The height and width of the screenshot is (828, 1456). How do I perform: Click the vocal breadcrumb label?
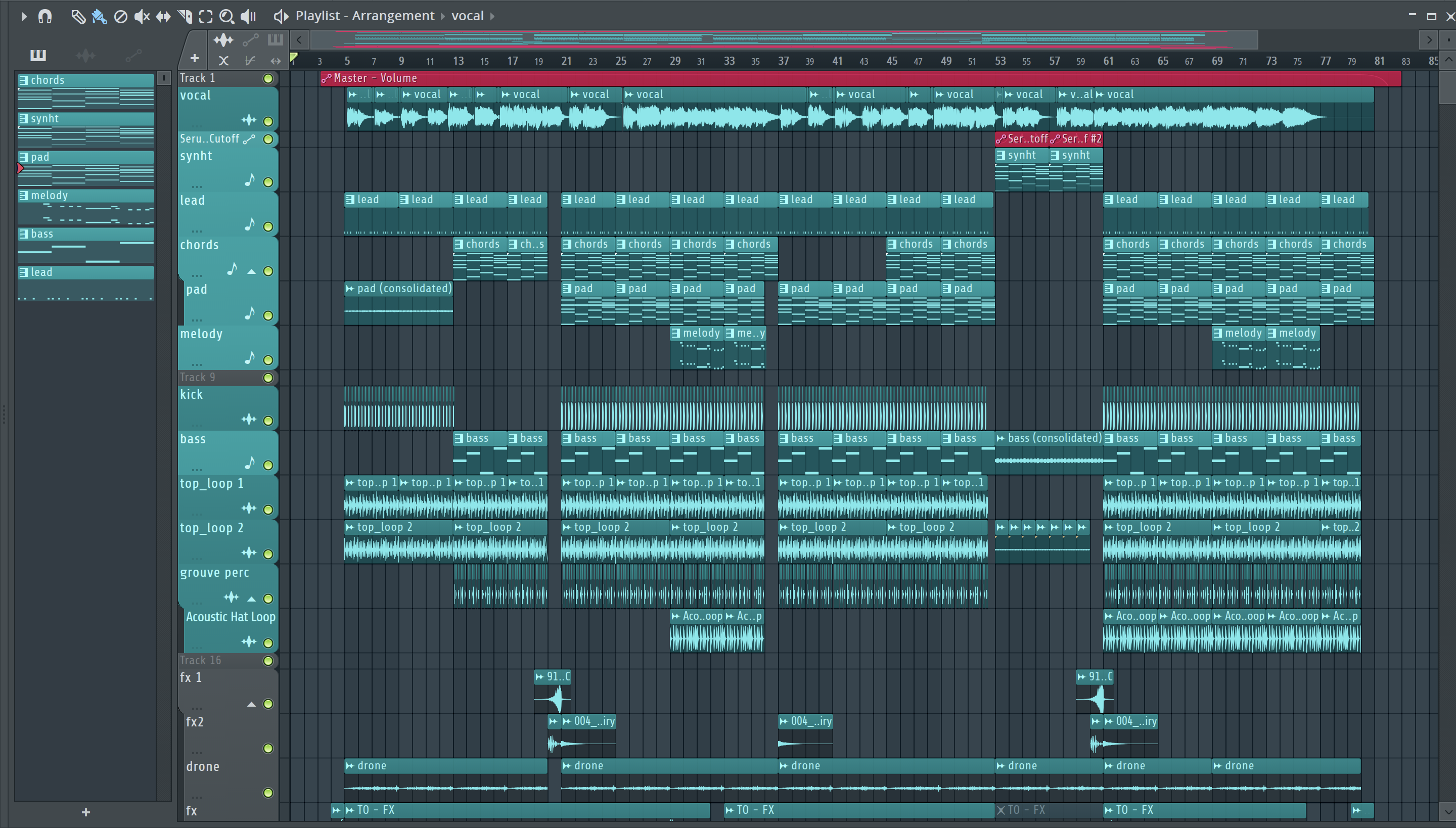(468, 16)
